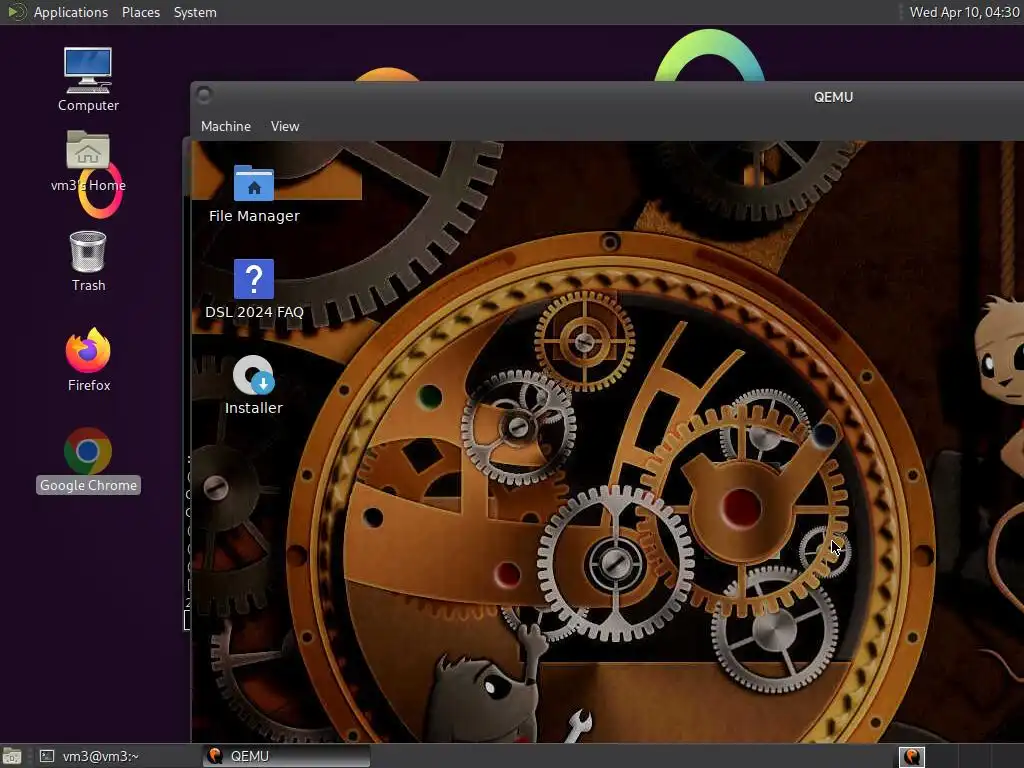Launch Google Chrome from the desktop

point(88,460)
